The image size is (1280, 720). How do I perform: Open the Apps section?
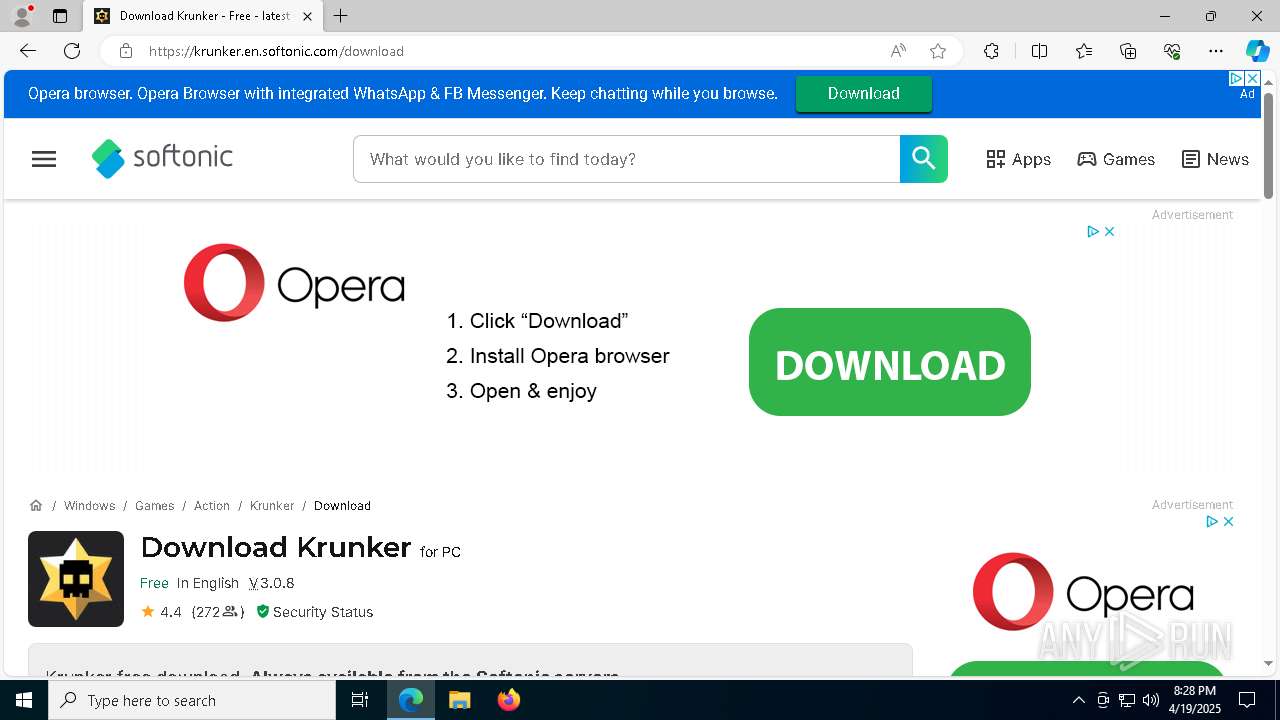pos(1018,159)
